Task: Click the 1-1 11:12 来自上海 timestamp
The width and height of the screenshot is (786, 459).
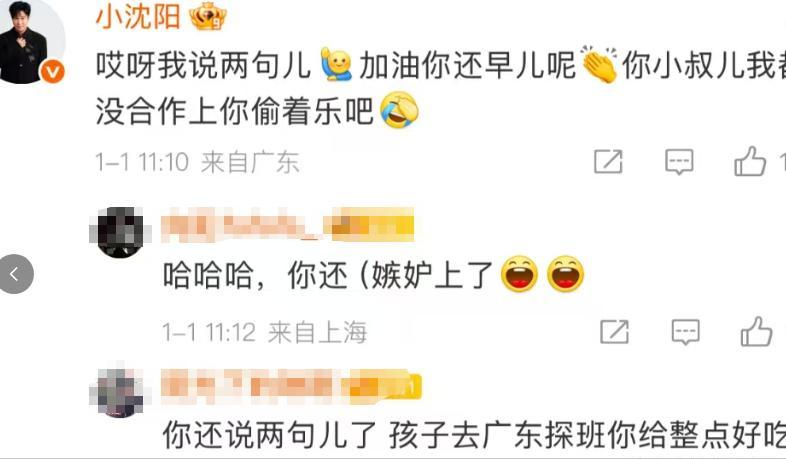Action: click(x=265, y=332)
